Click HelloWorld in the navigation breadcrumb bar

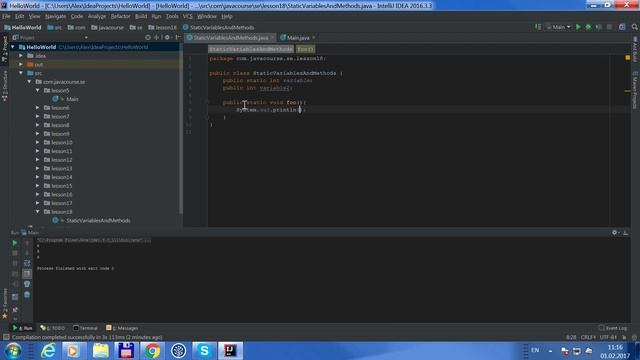23,27
